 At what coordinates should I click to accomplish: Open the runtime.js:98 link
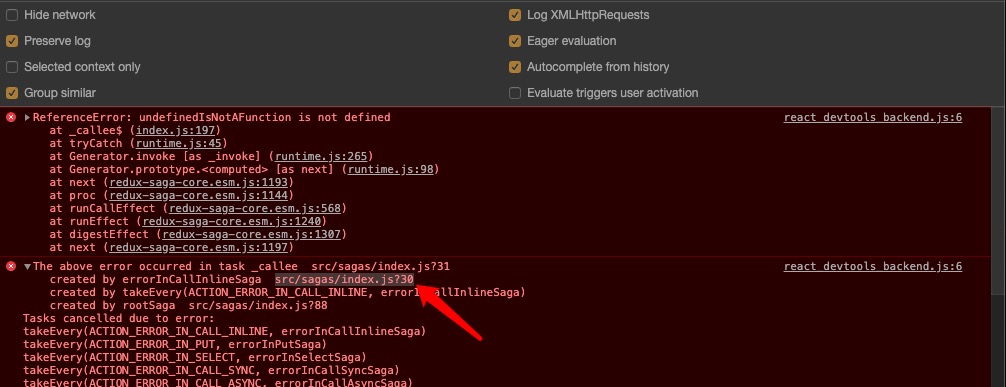pyautogui.click(x=391, y=169)
